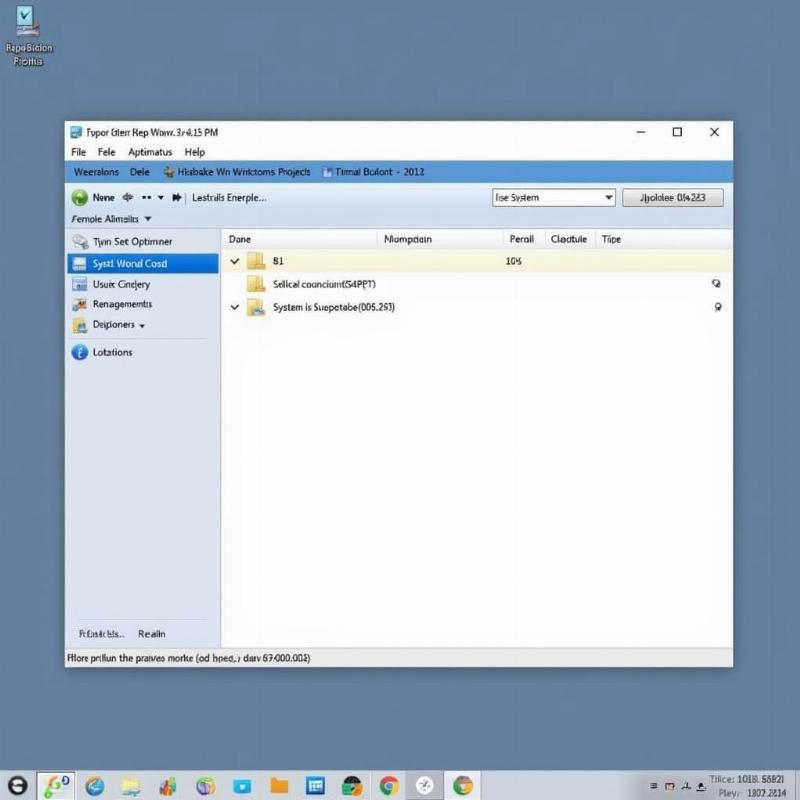Click the Jpolotee button at top right
800x800 pixels.
coord(672,198)
